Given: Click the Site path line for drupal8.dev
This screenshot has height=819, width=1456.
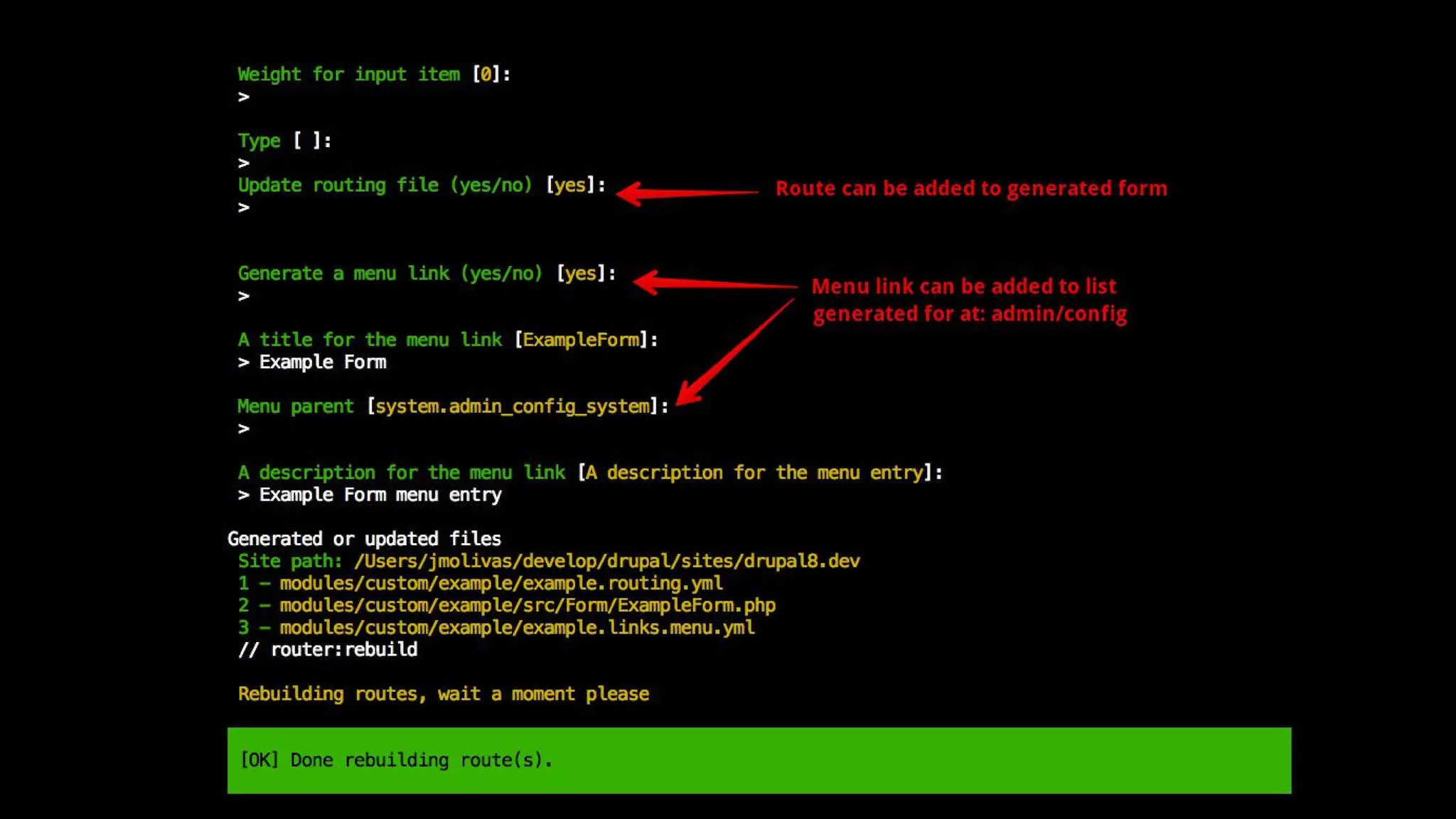Looking at the screenshot, I should pos(548,561).
